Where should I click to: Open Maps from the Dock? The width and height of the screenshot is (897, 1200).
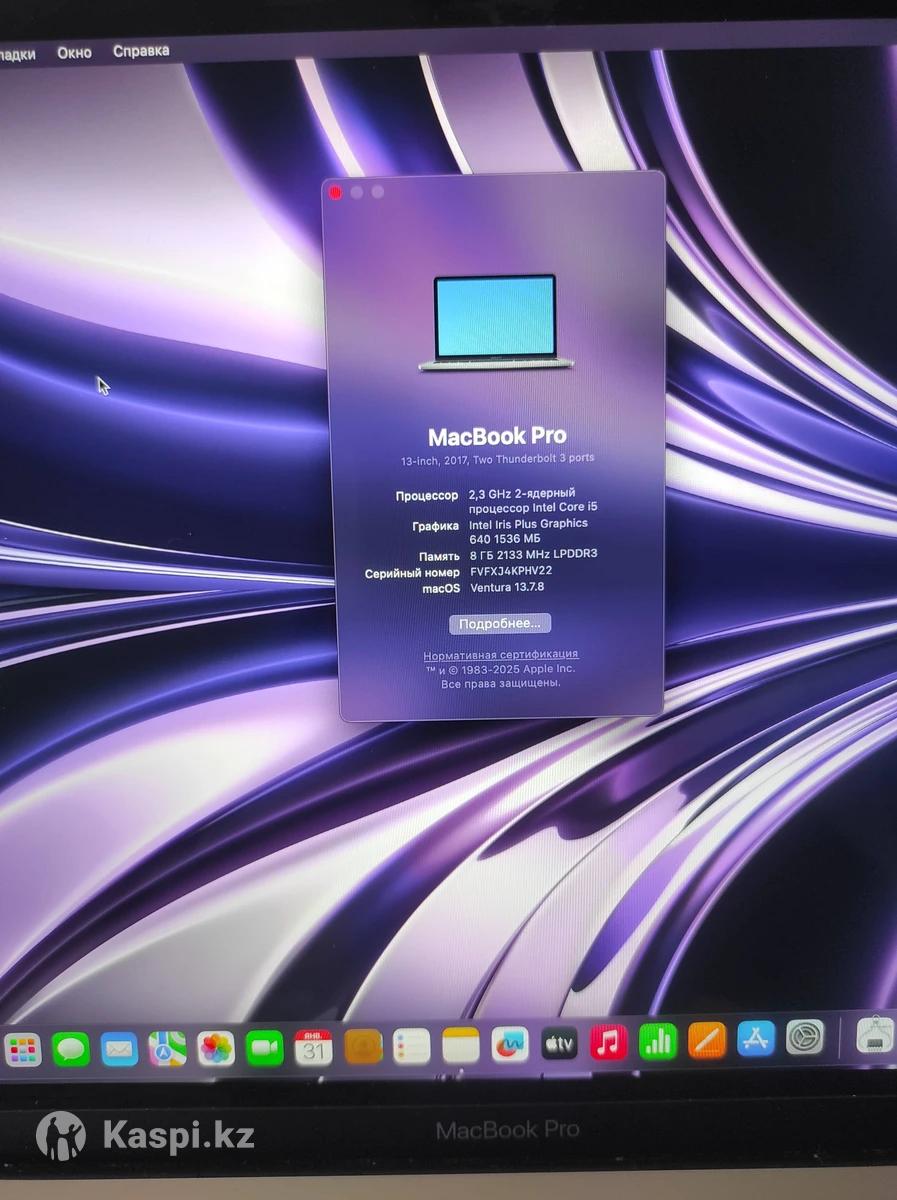167,1048
